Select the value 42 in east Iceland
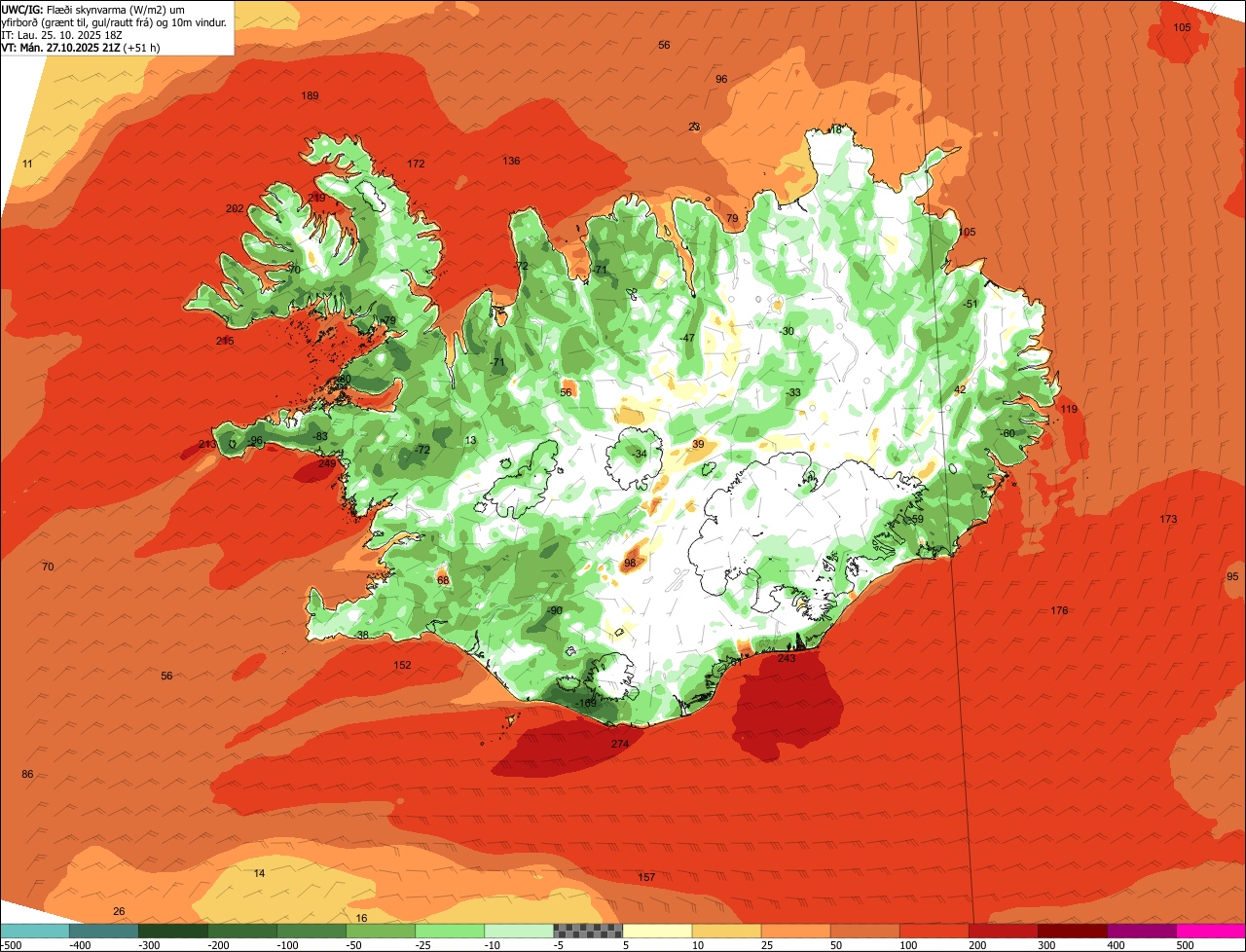Image resolution: width=1246 pixels, height=952 pixels. point(960,389)
